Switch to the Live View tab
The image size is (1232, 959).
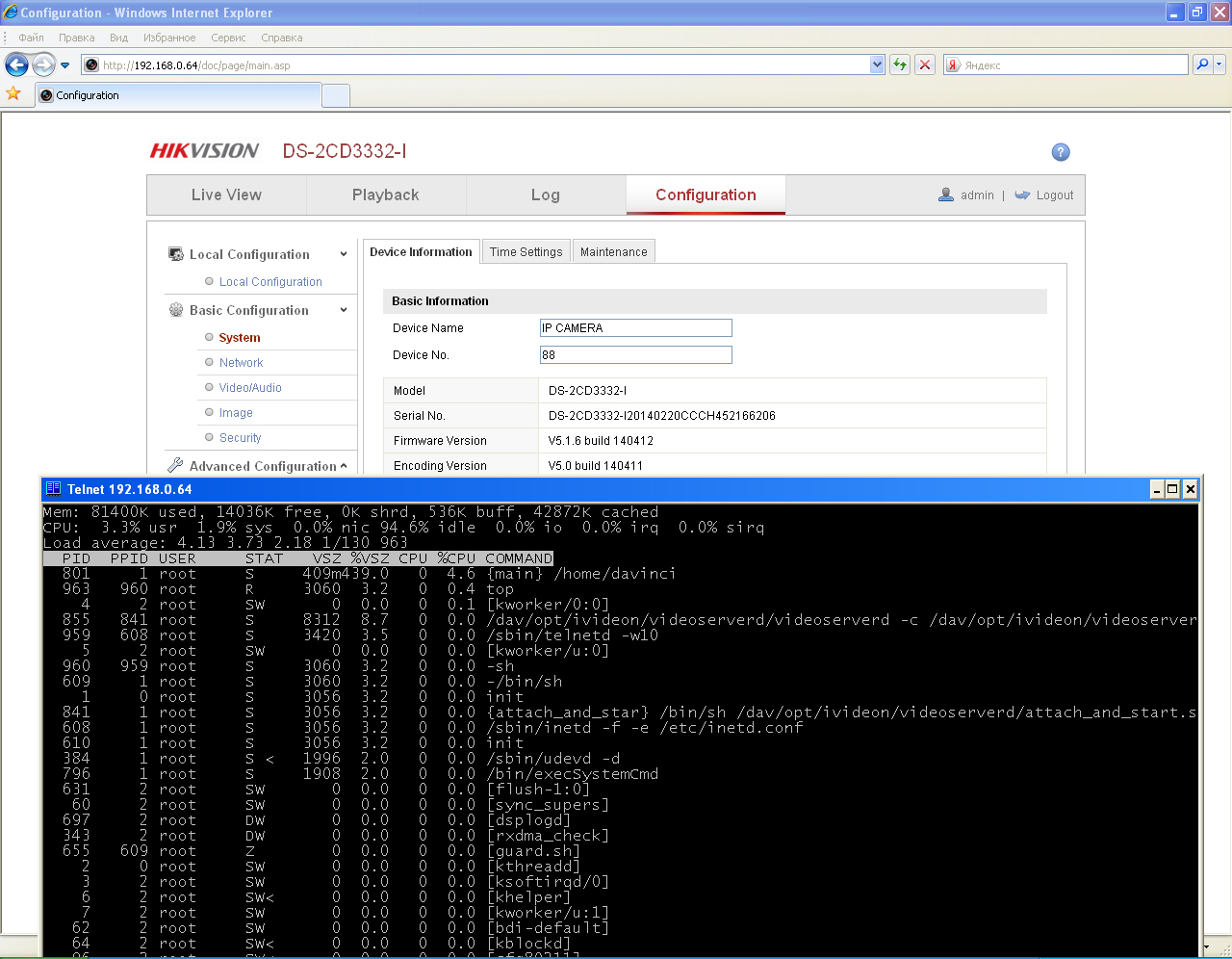[x=226, y=194]
